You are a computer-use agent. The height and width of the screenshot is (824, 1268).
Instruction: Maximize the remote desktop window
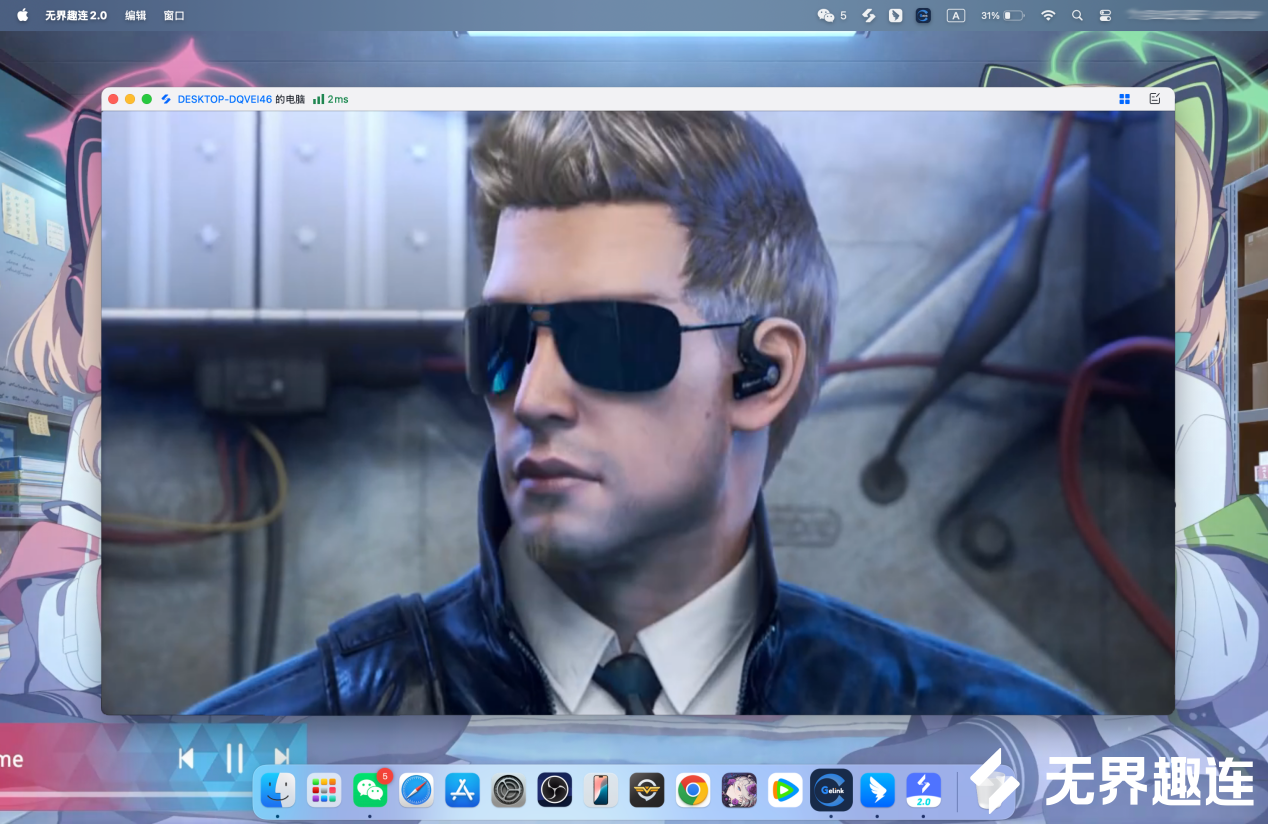[x=147, y=99]
